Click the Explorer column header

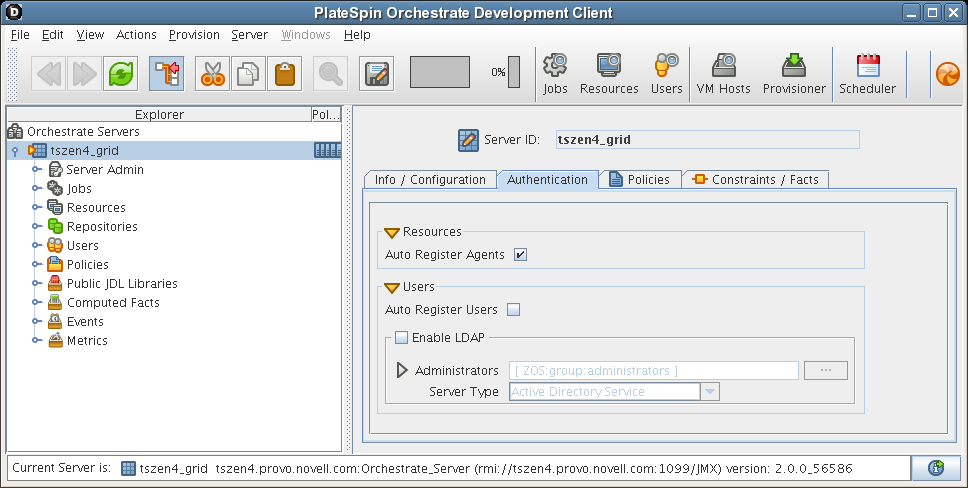(x=159, y=114)
